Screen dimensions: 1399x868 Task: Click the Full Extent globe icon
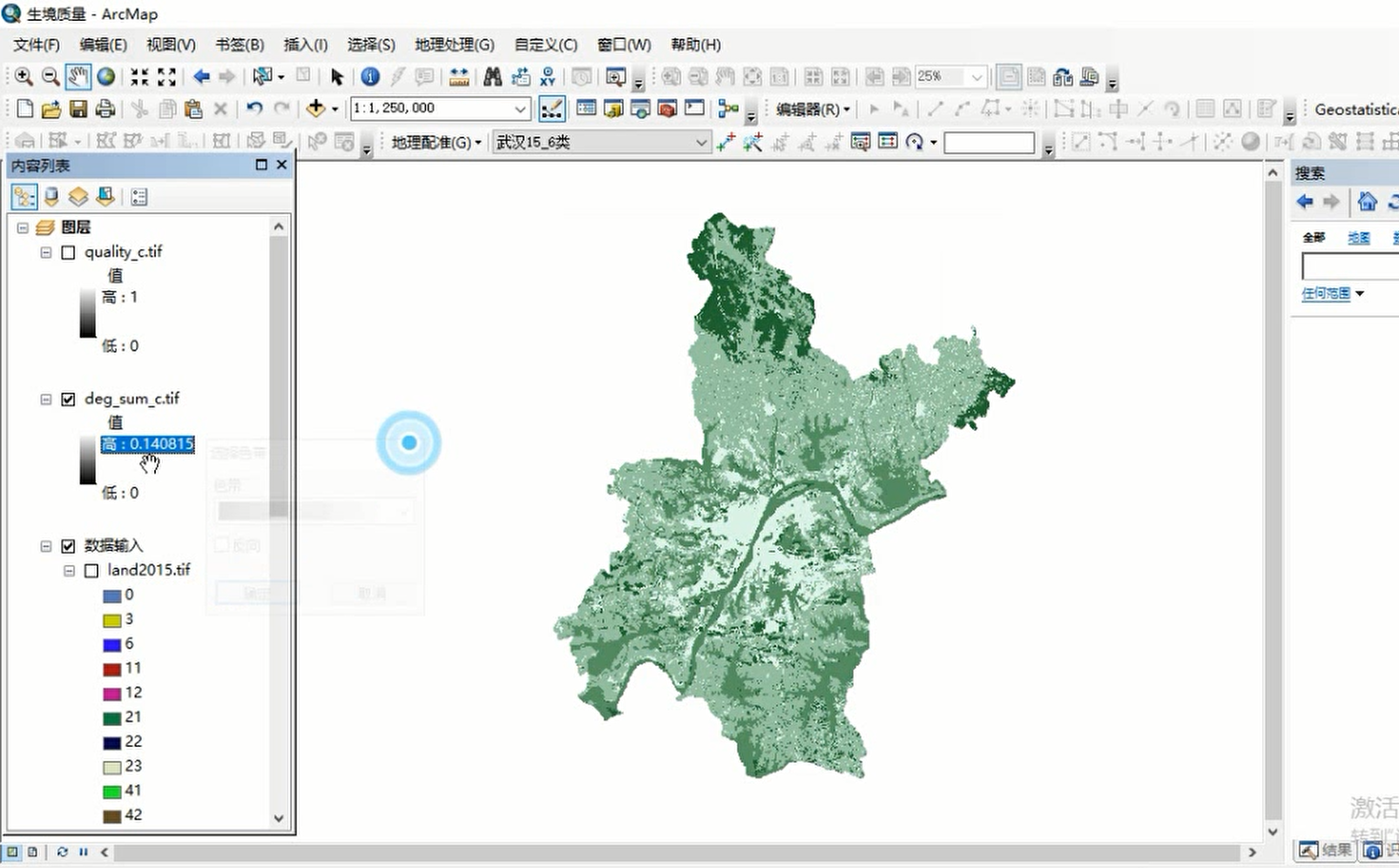tap(106, 77)
